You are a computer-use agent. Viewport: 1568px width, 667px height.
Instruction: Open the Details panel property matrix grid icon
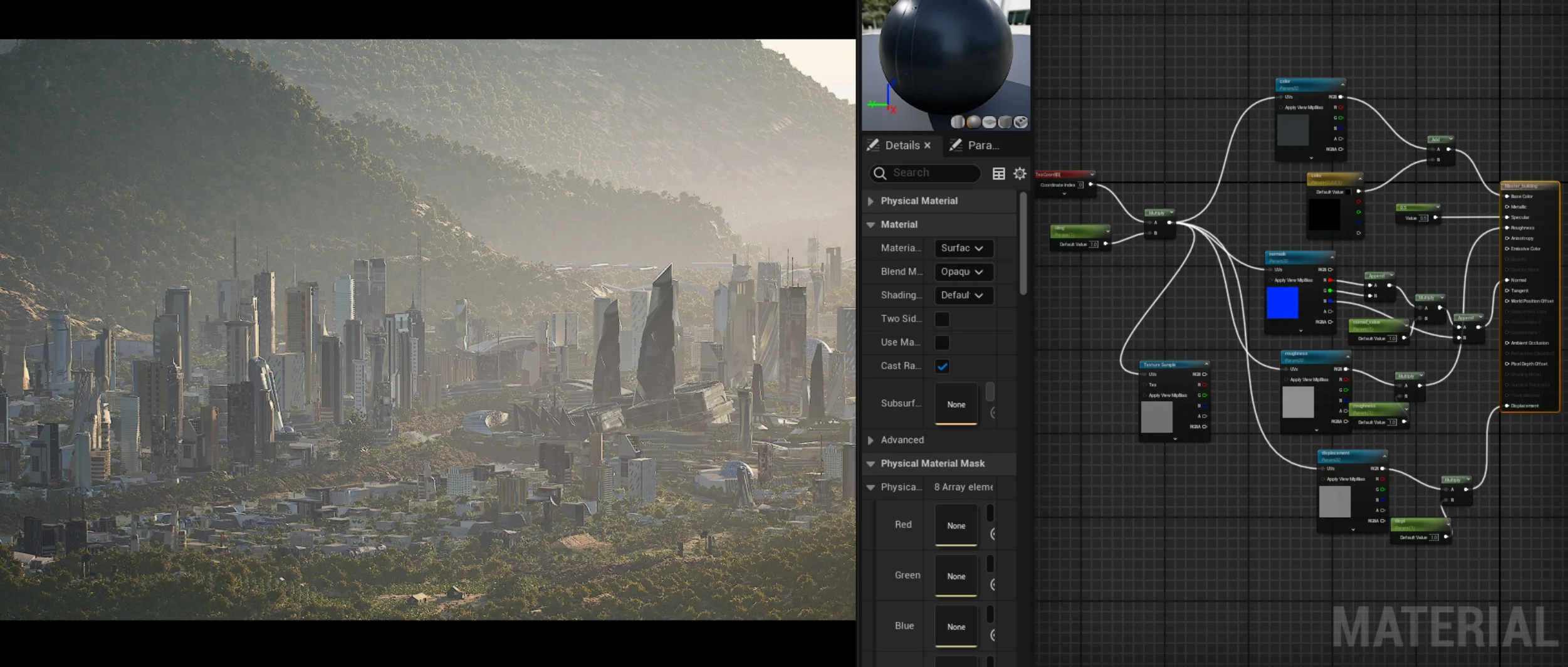(999, 174)
